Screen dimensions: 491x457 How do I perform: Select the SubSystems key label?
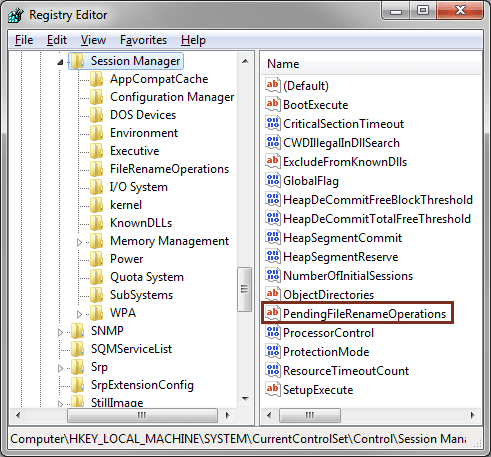click(142, 295)
